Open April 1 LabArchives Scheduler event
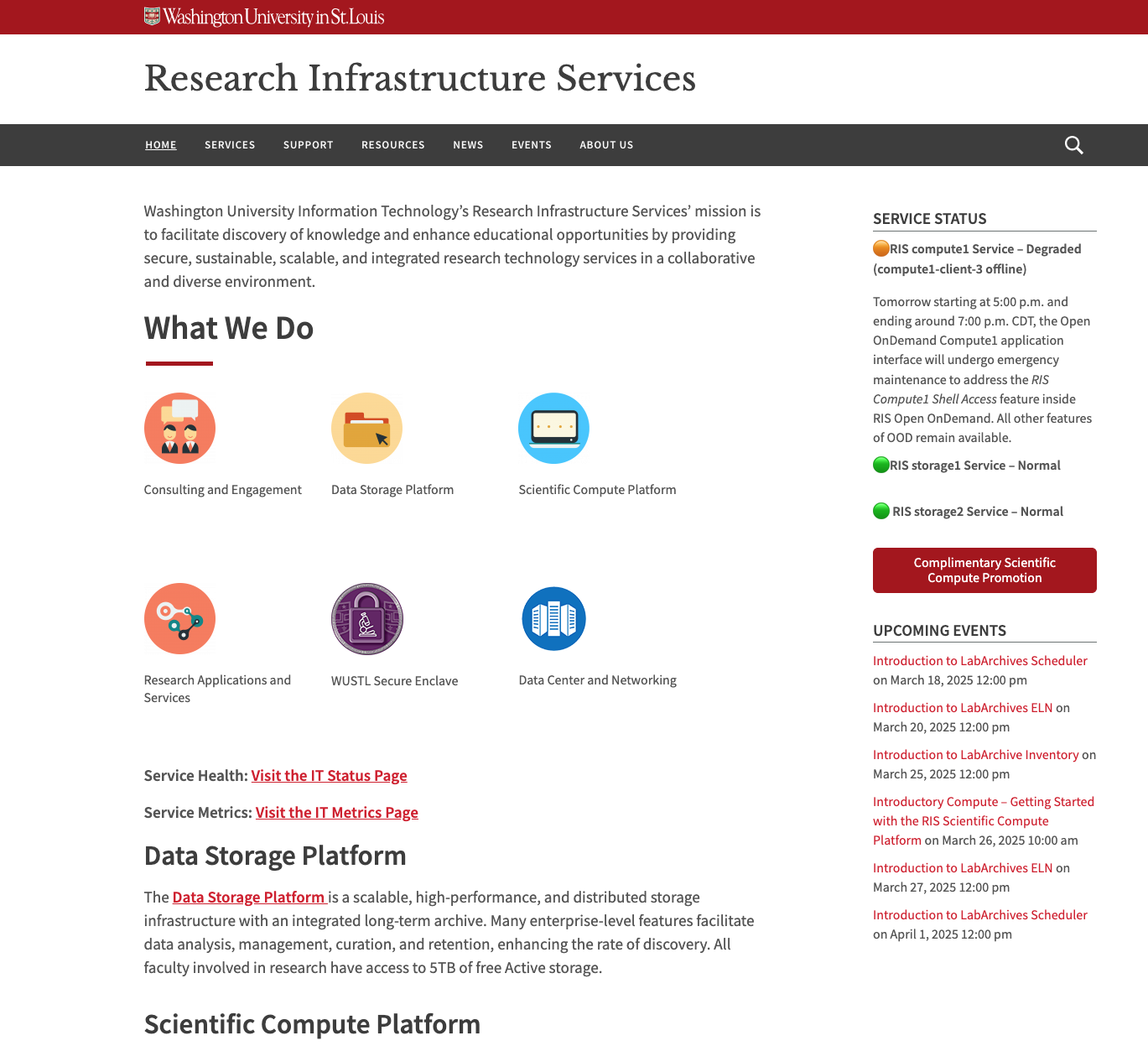The image size is (1148, 1046). click(x=980, y=915)
